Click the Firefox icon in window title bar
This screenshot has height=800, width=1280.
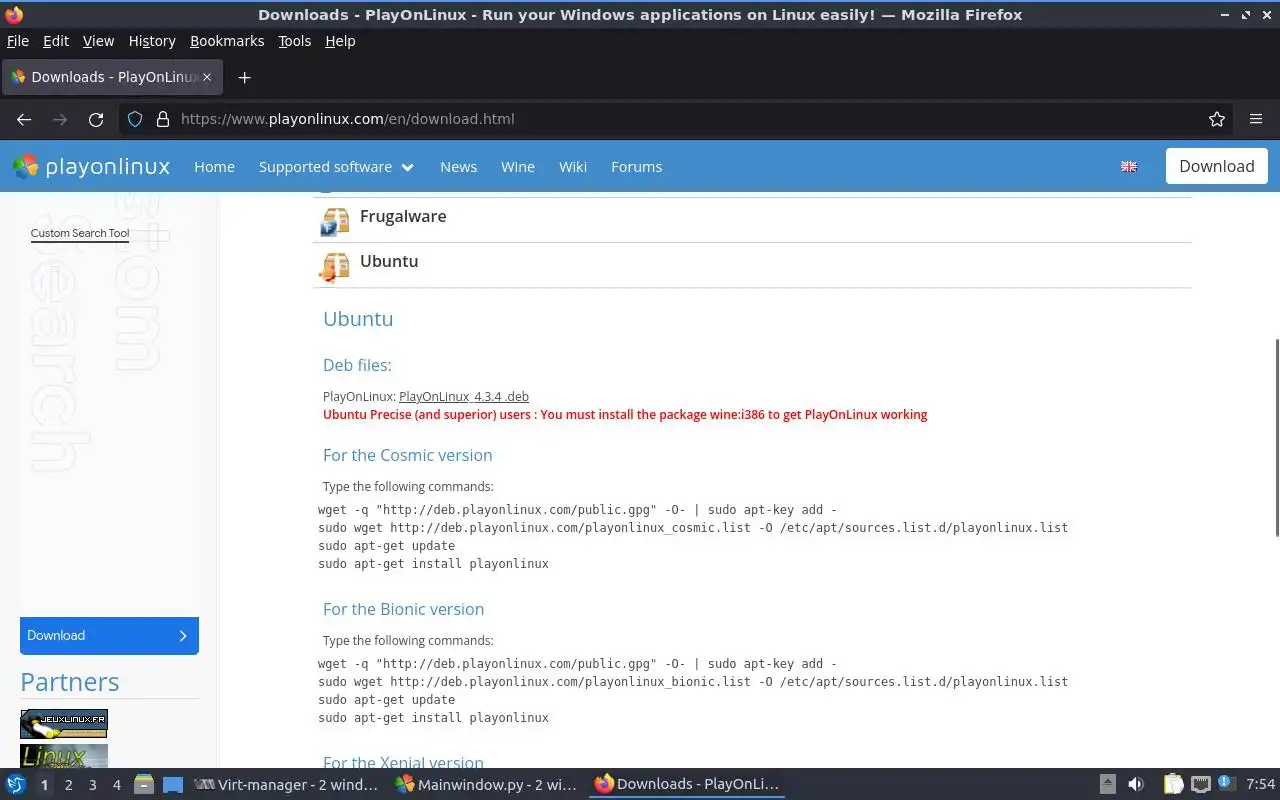coord(14,15)
